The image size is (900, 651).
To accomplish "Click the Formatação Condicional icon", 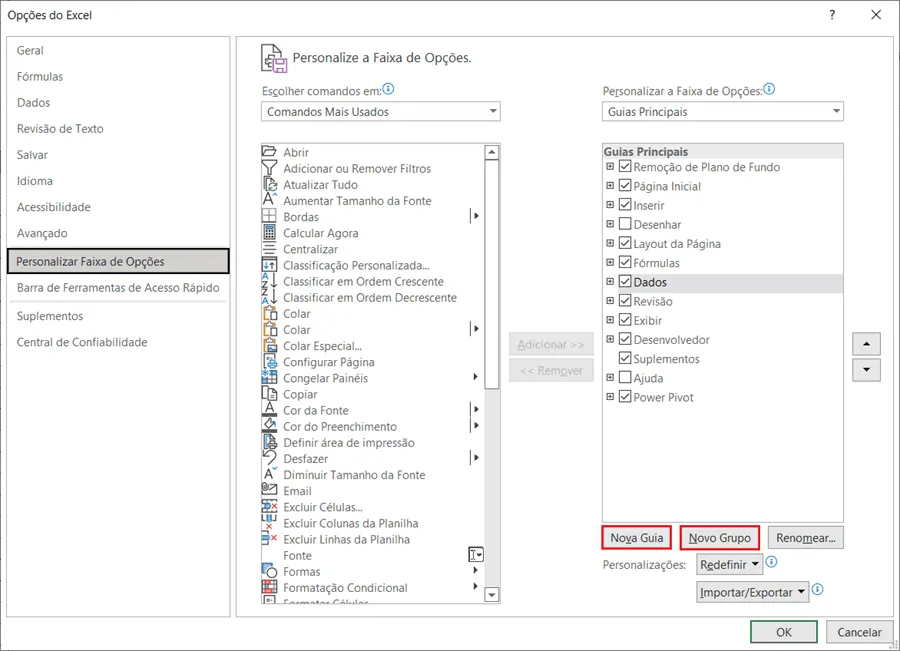I will click(x=269, y=587).
